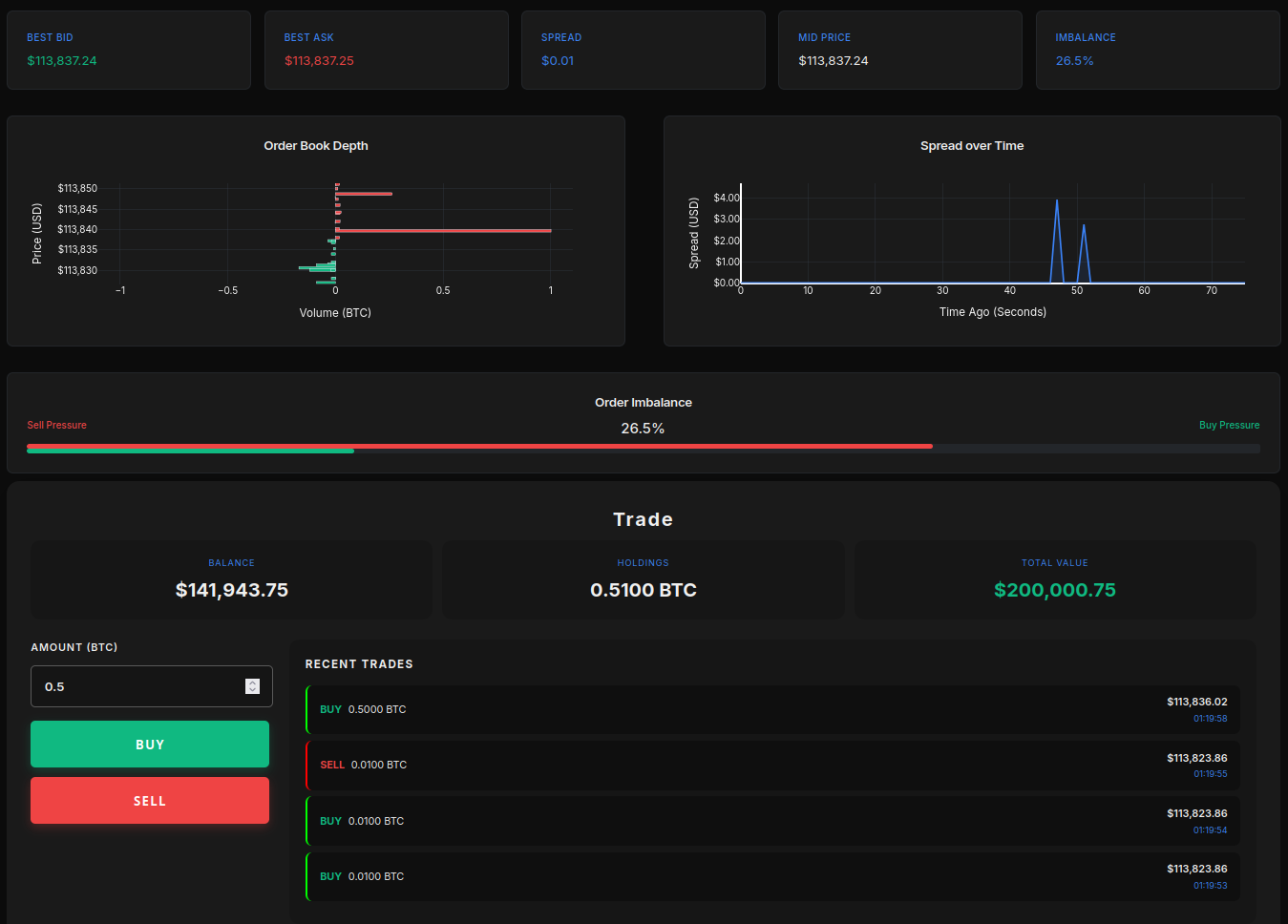
Task: Click the Amount (BTC) input field
Action: click(x=138, y=686)
